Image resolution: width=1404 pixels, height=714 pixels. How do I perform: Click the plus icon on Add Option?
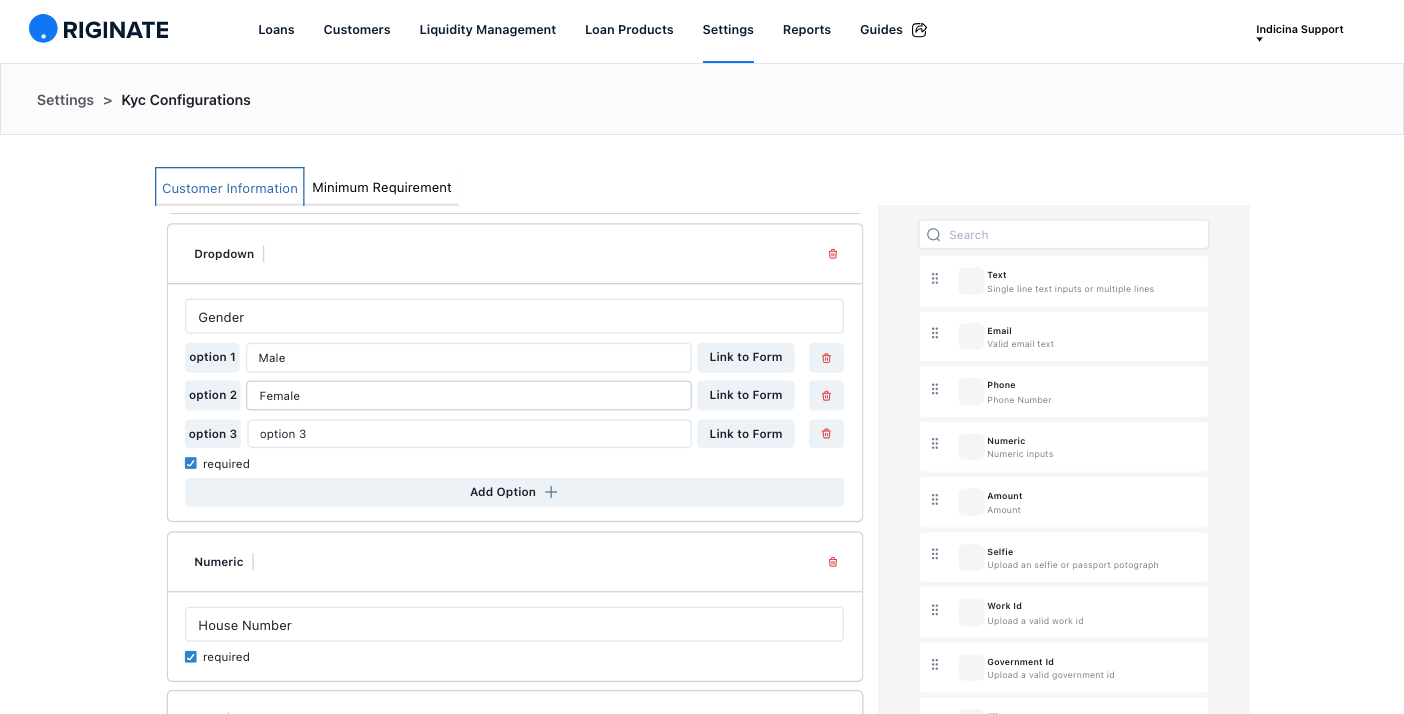(x=551, y=492)
